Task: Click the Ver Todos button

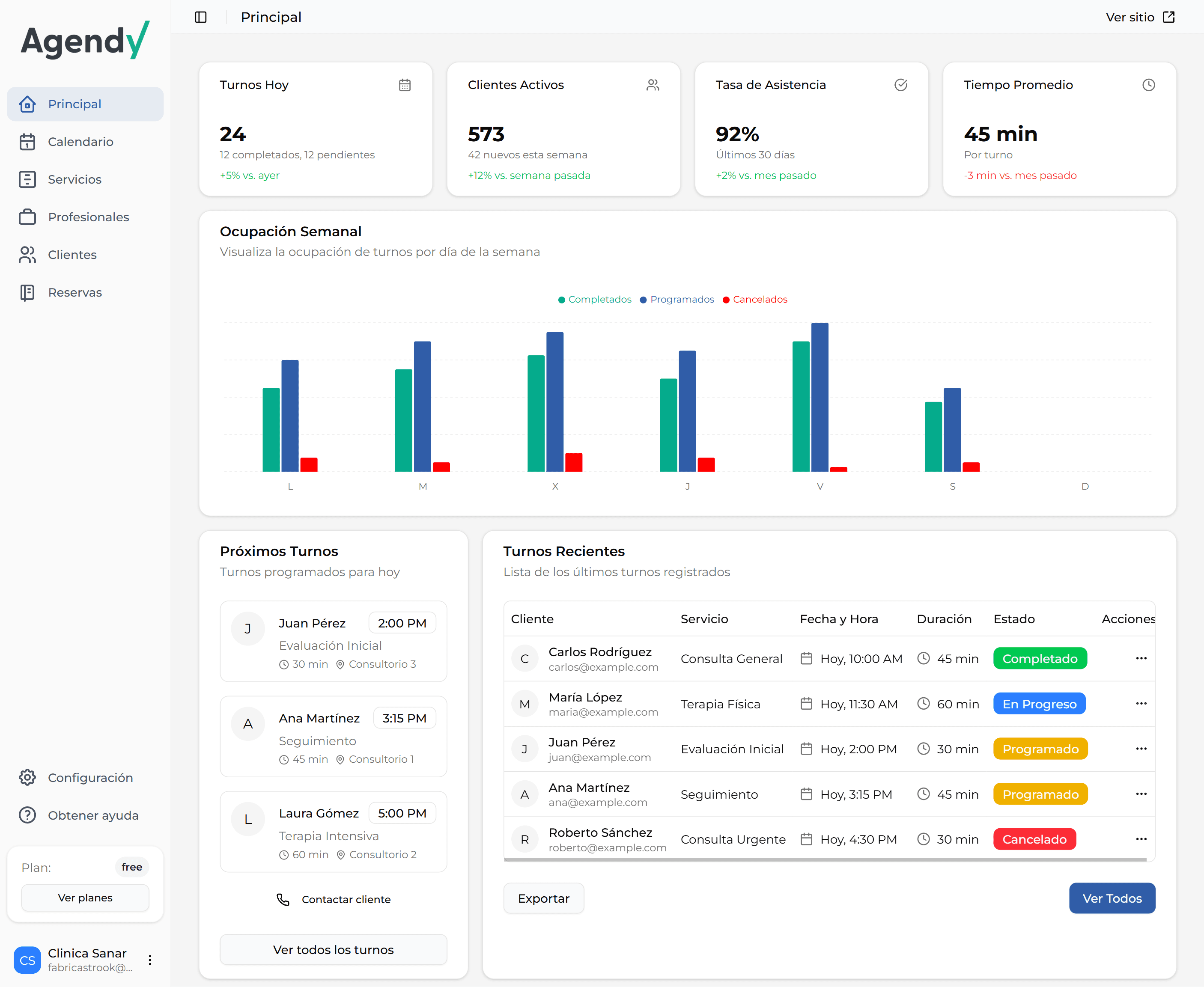Action: pos(1111,898)
